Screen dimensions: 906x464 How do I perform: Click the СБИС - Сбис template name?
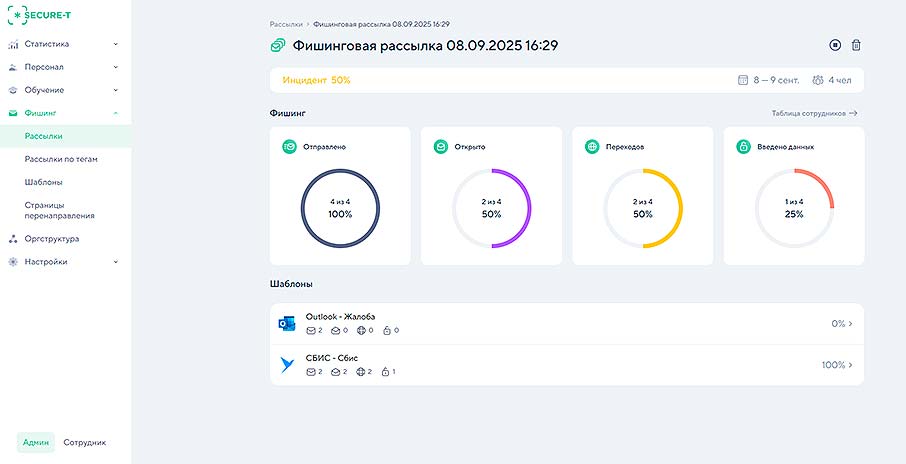332,358
